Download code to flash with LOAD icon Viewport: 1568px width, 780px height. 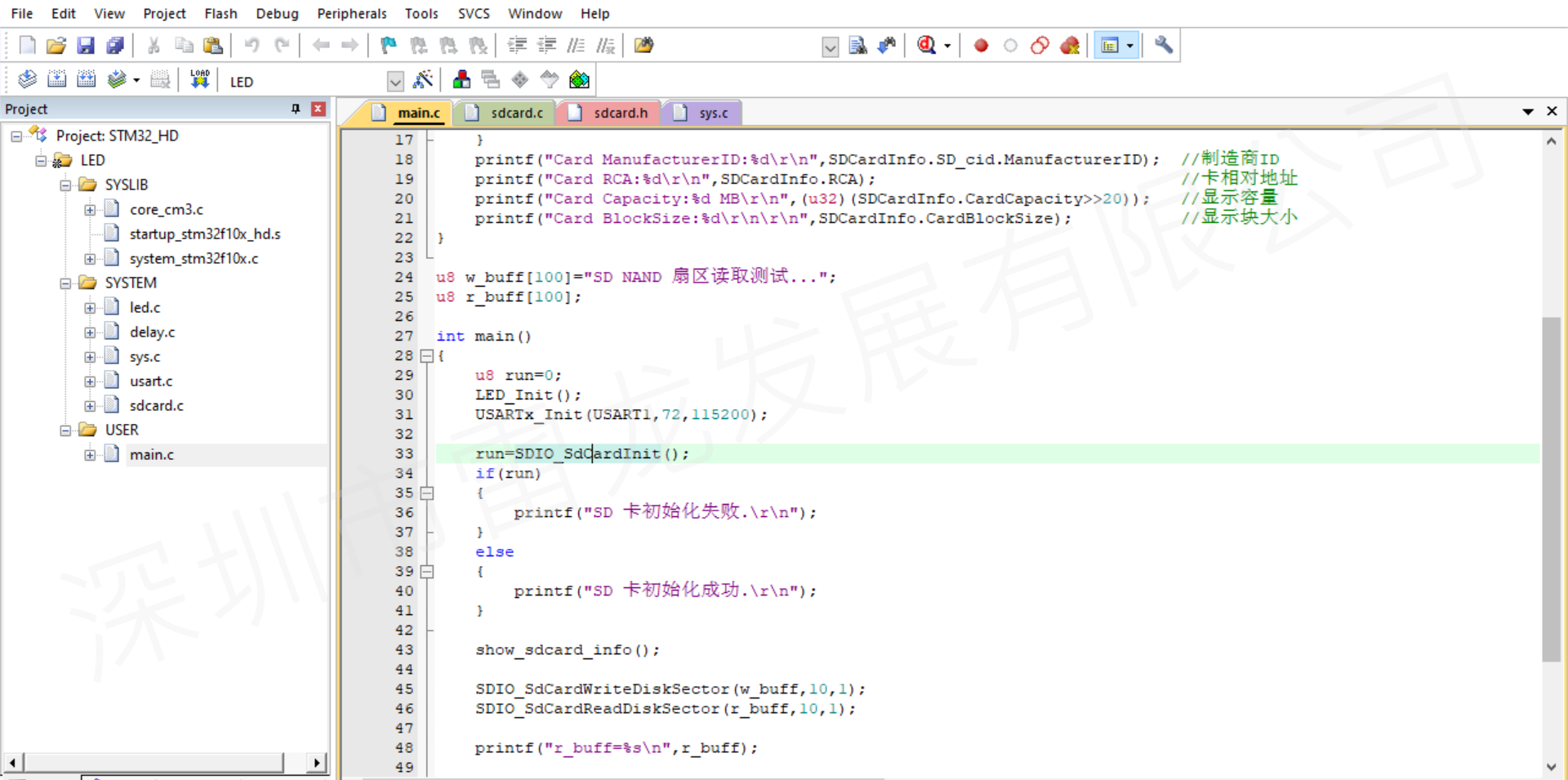[199, 80]
